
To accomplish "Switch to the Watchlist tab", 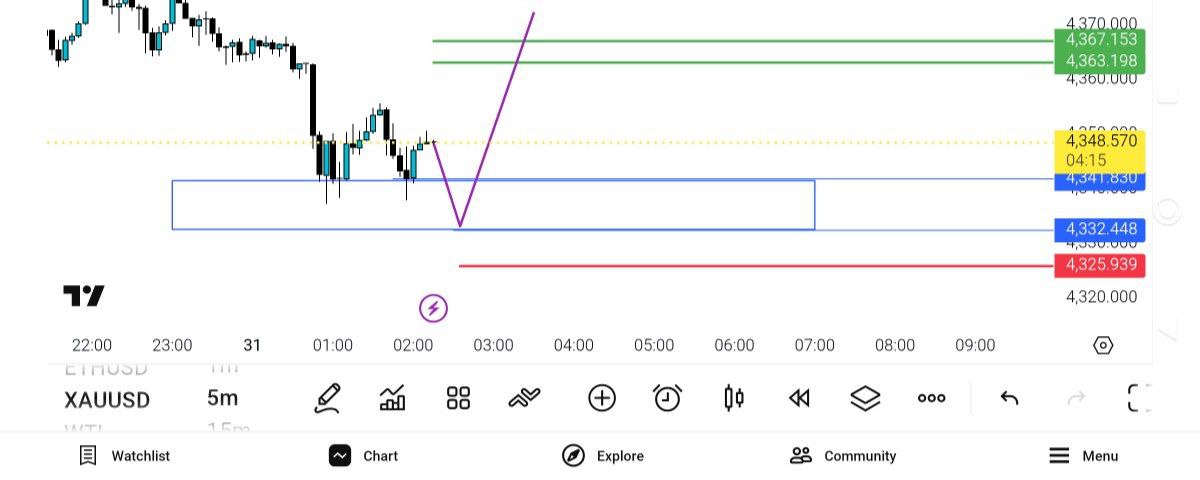I will tap(125, 456).
